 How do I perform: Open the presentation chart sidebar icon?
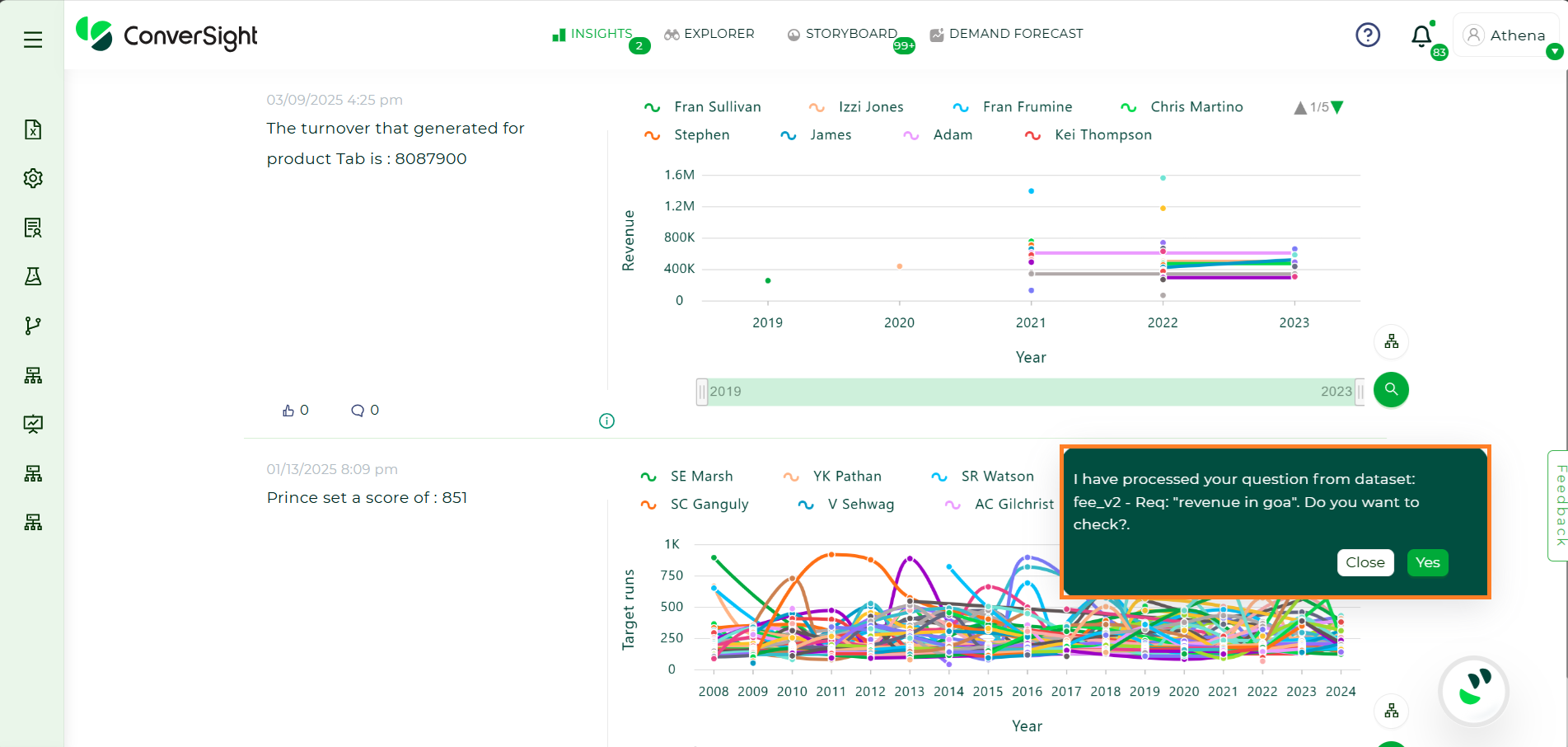tap(33, 424)
